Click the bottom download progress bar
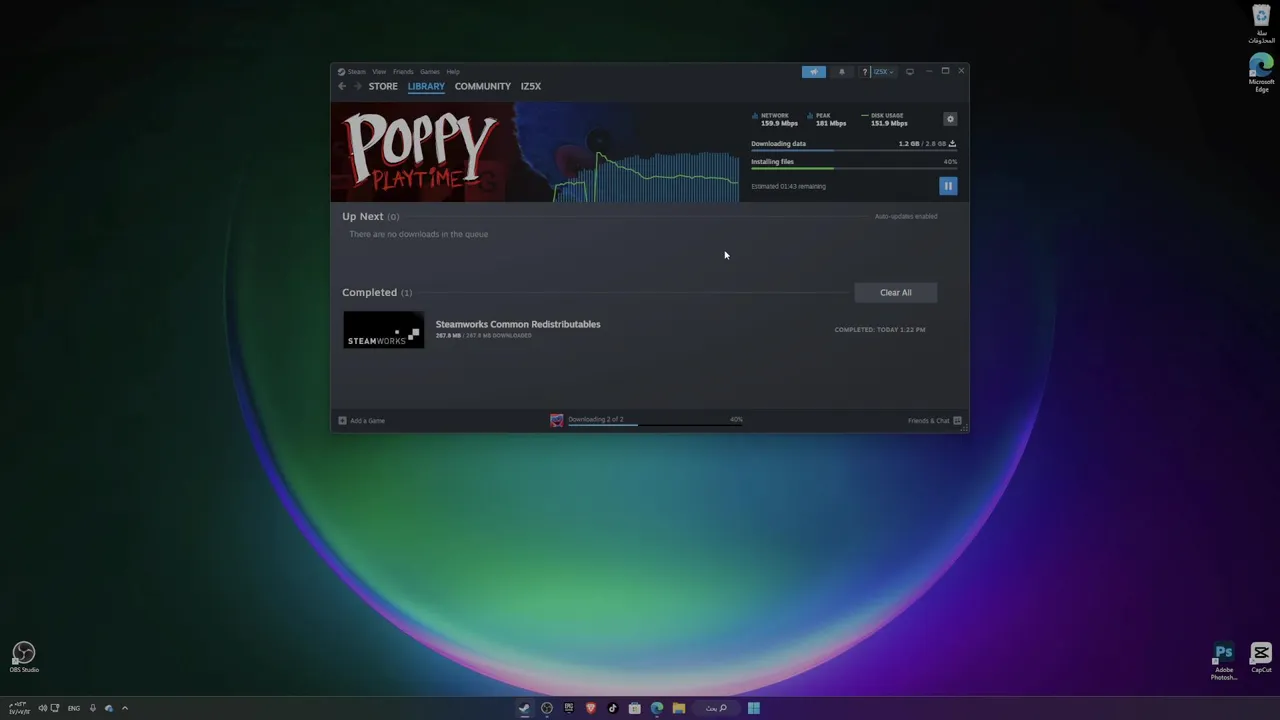This screenshot has width=1280, height=720. pos(655,425)
